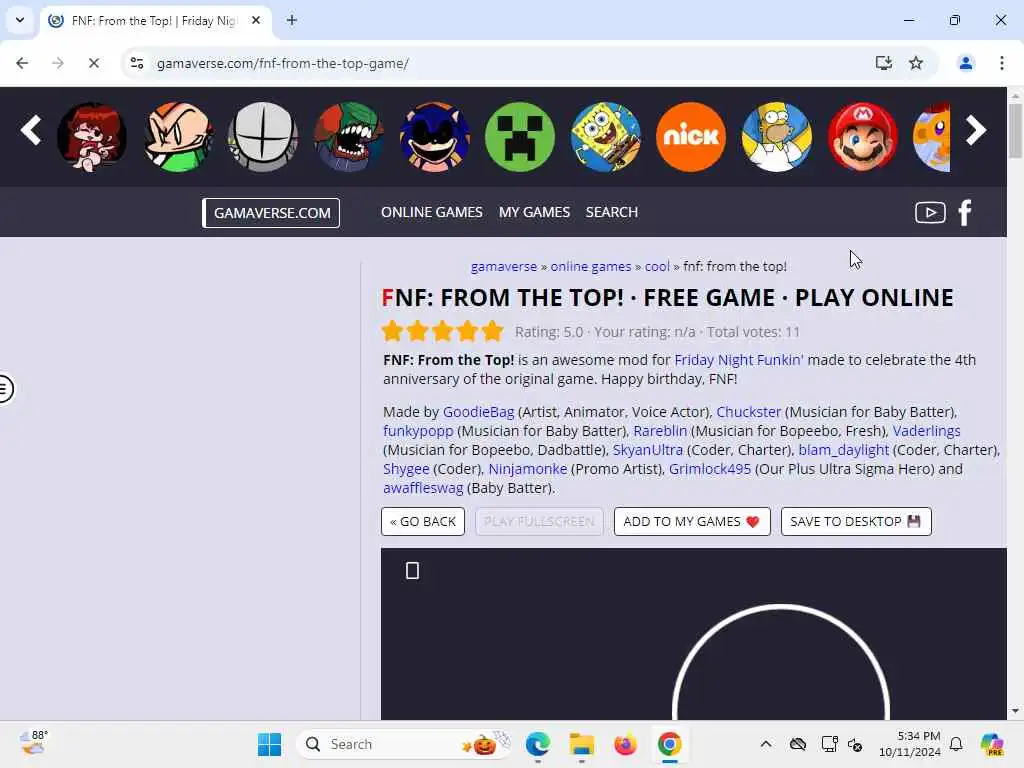This screenshot has width=1024, height=768.
Task: Open the GoodieBag creator link
Action: coord(479,412)
